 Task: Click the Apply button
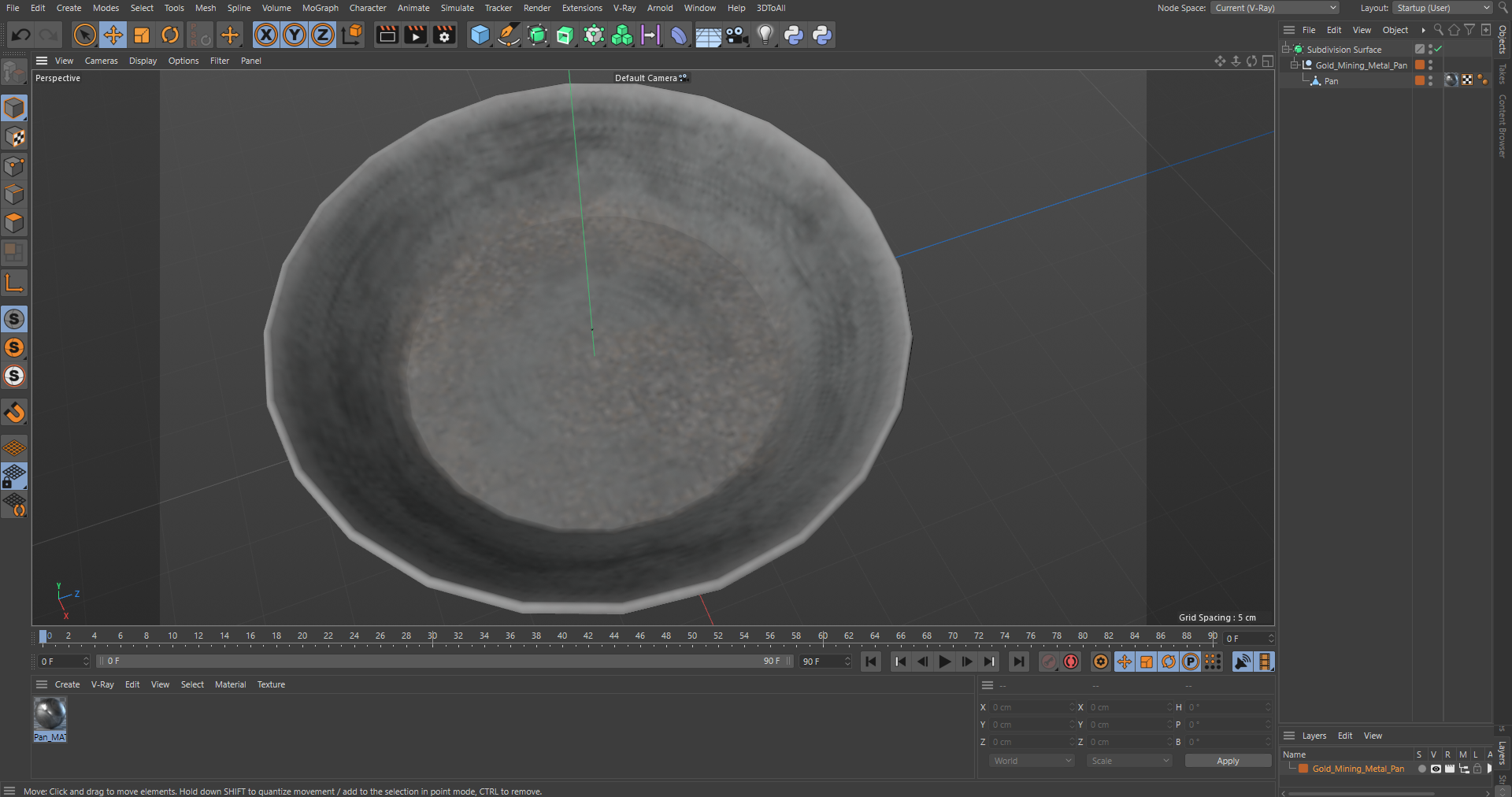(x=1228, y=761)
